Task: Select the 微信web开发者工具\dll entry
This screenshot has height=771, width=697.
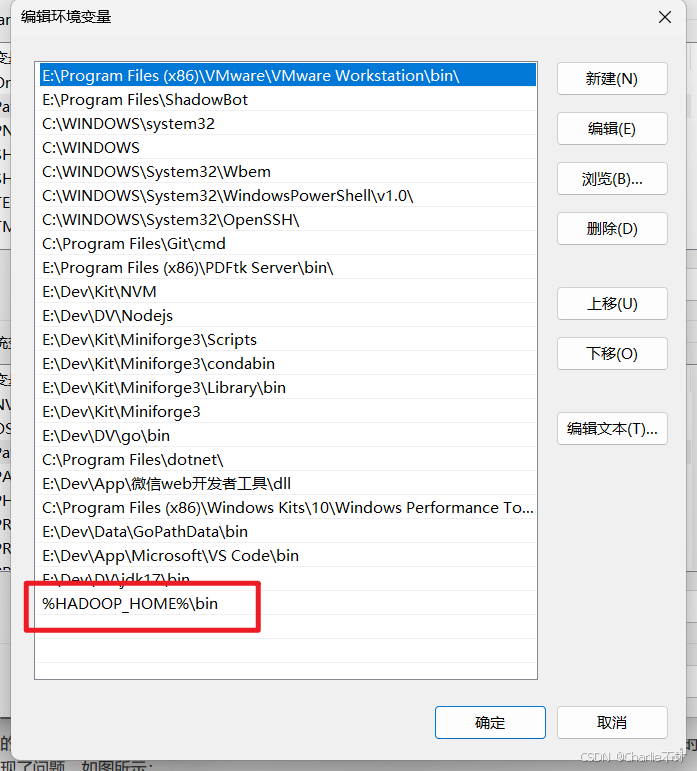Action: click(286, 484)
